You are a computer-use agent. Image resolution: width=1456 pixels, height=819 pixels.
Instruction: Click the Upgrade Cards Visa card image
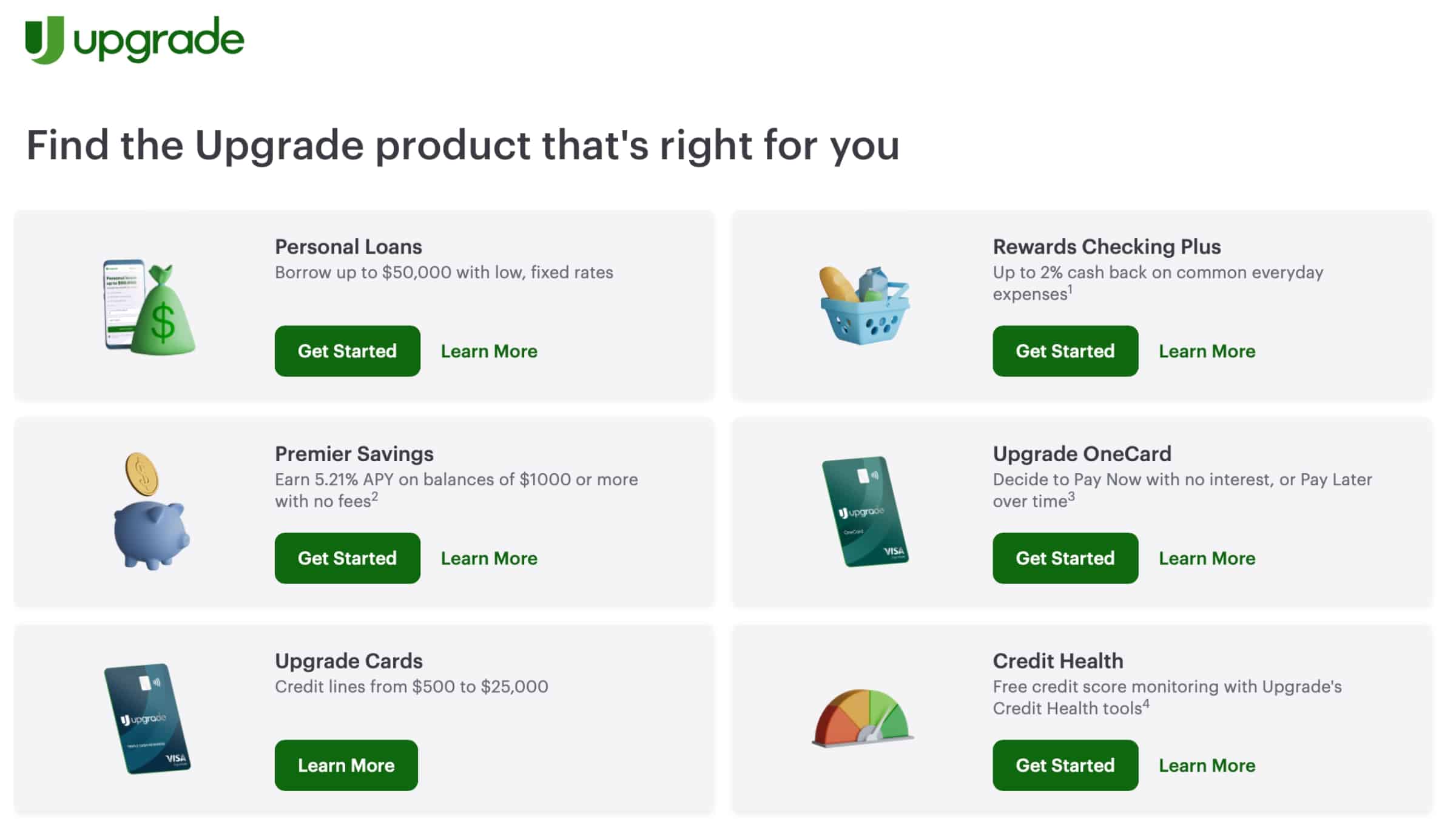(147, 719)
